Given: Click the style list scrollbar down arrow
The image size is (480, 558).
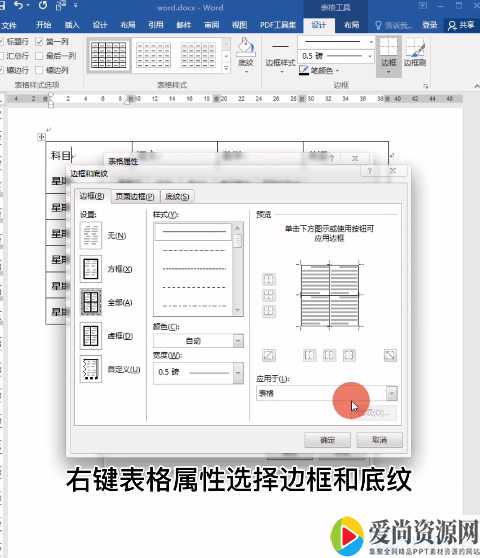Looking at the screenshot, I should pos(237,311).
